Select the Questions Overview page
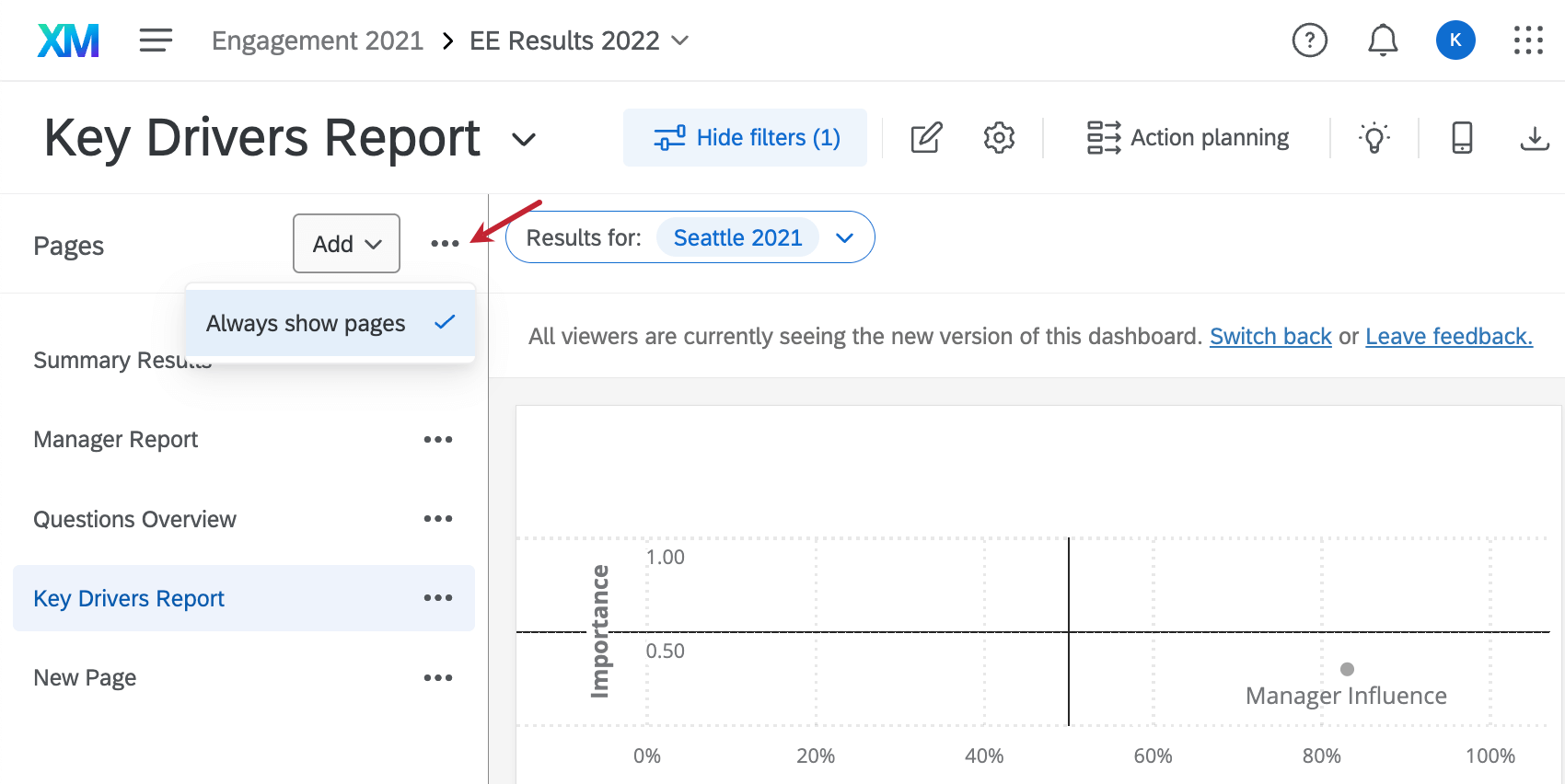1565x784 pixels. 135,520
